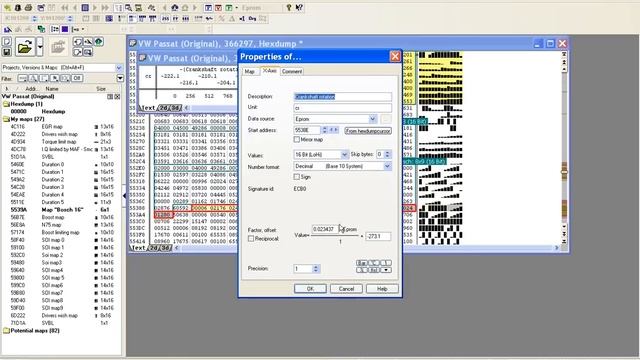640x360 pixels.
Task: Click the green house icon in left panel
Action: tap(98, 42)
